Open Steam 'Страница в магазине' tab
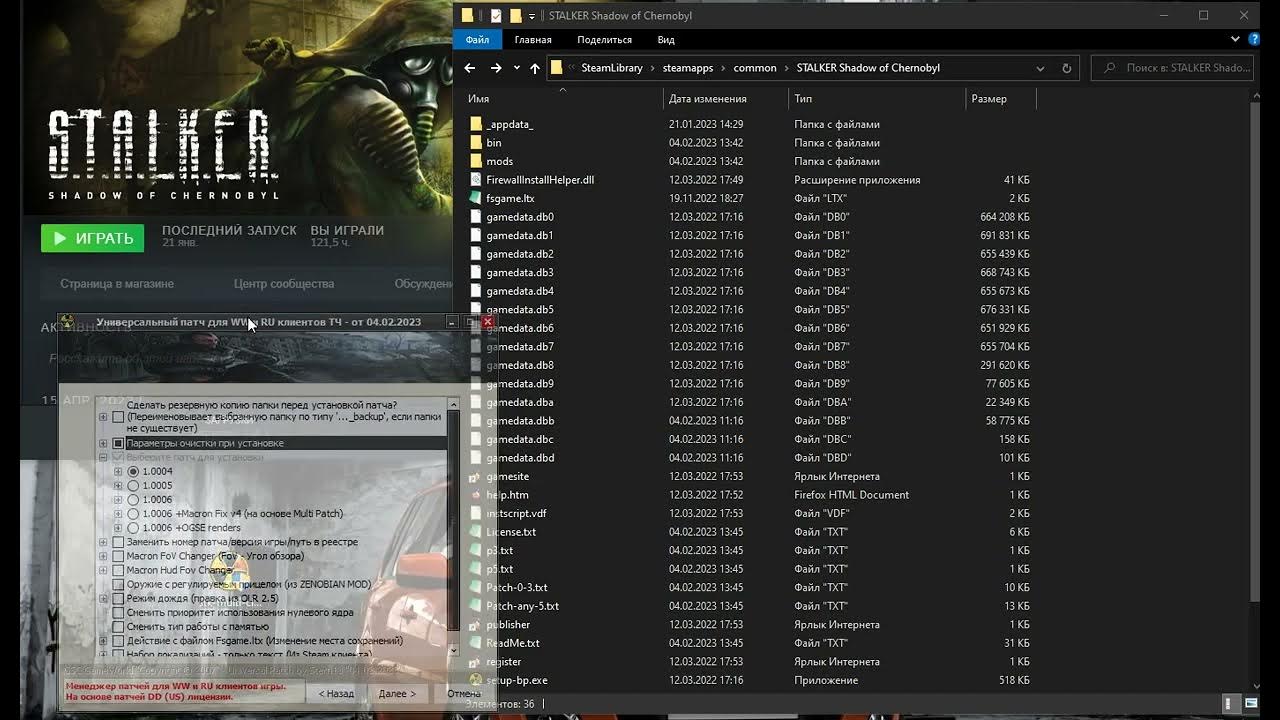This screenshot has width=1280, height=720. [x=117, y=284]
